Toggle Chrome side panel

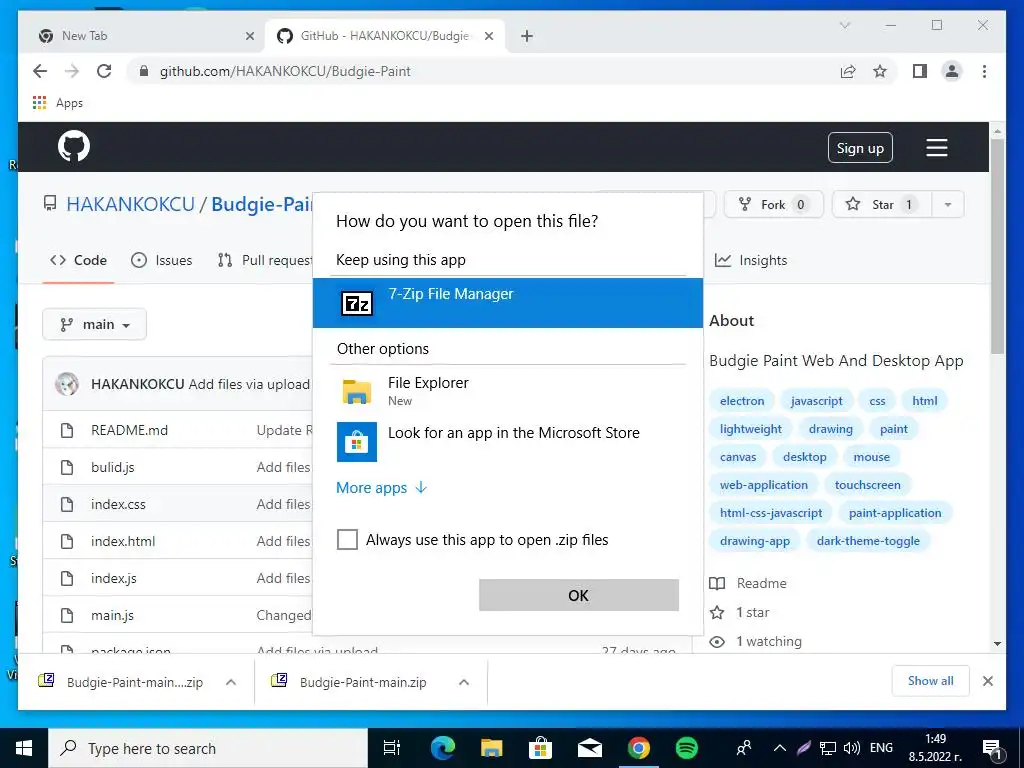pyautogui.click(x=920, y=71)
